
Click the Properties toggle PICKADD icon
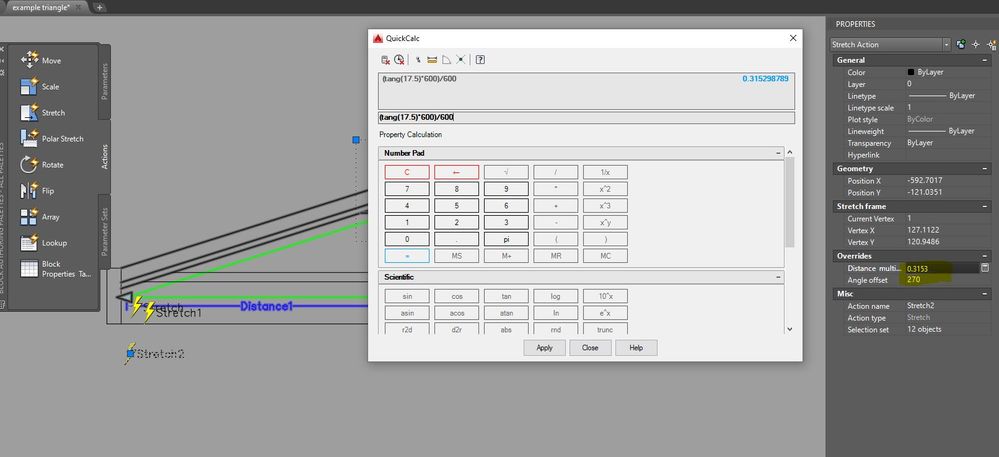point(961,45)
